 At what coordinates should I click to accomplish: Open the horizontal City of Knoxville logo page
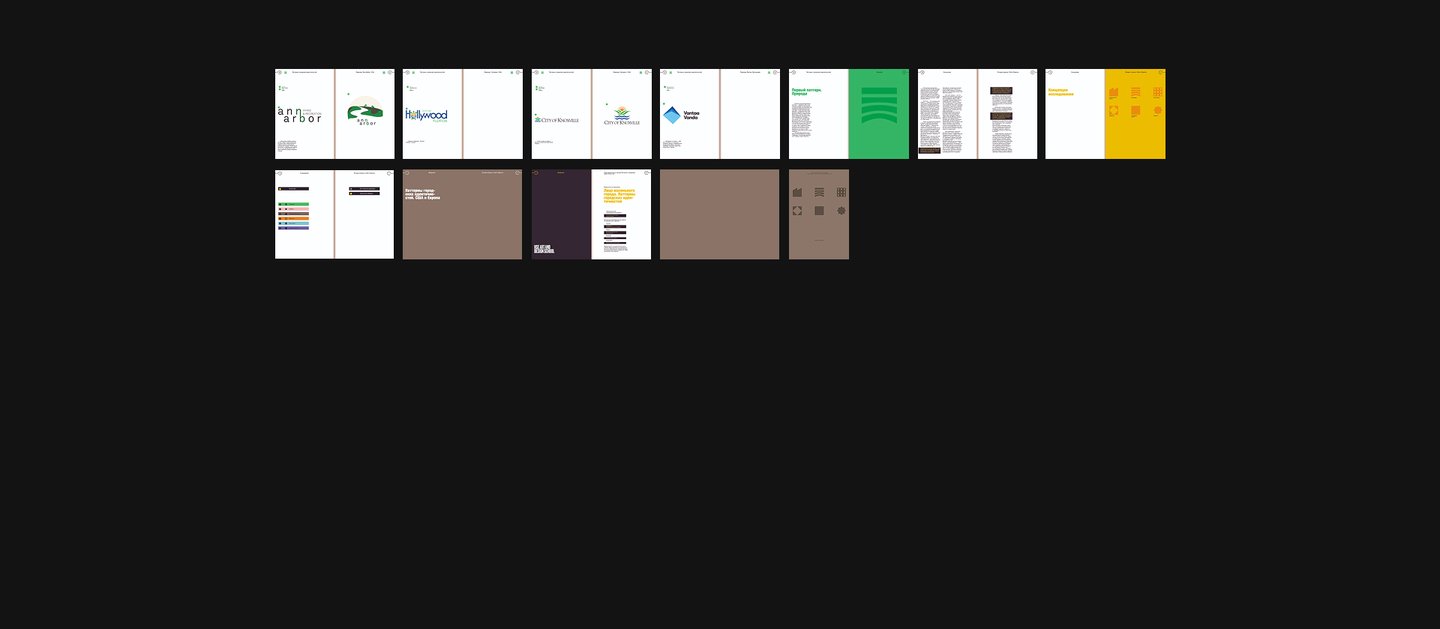pos(561,114)
